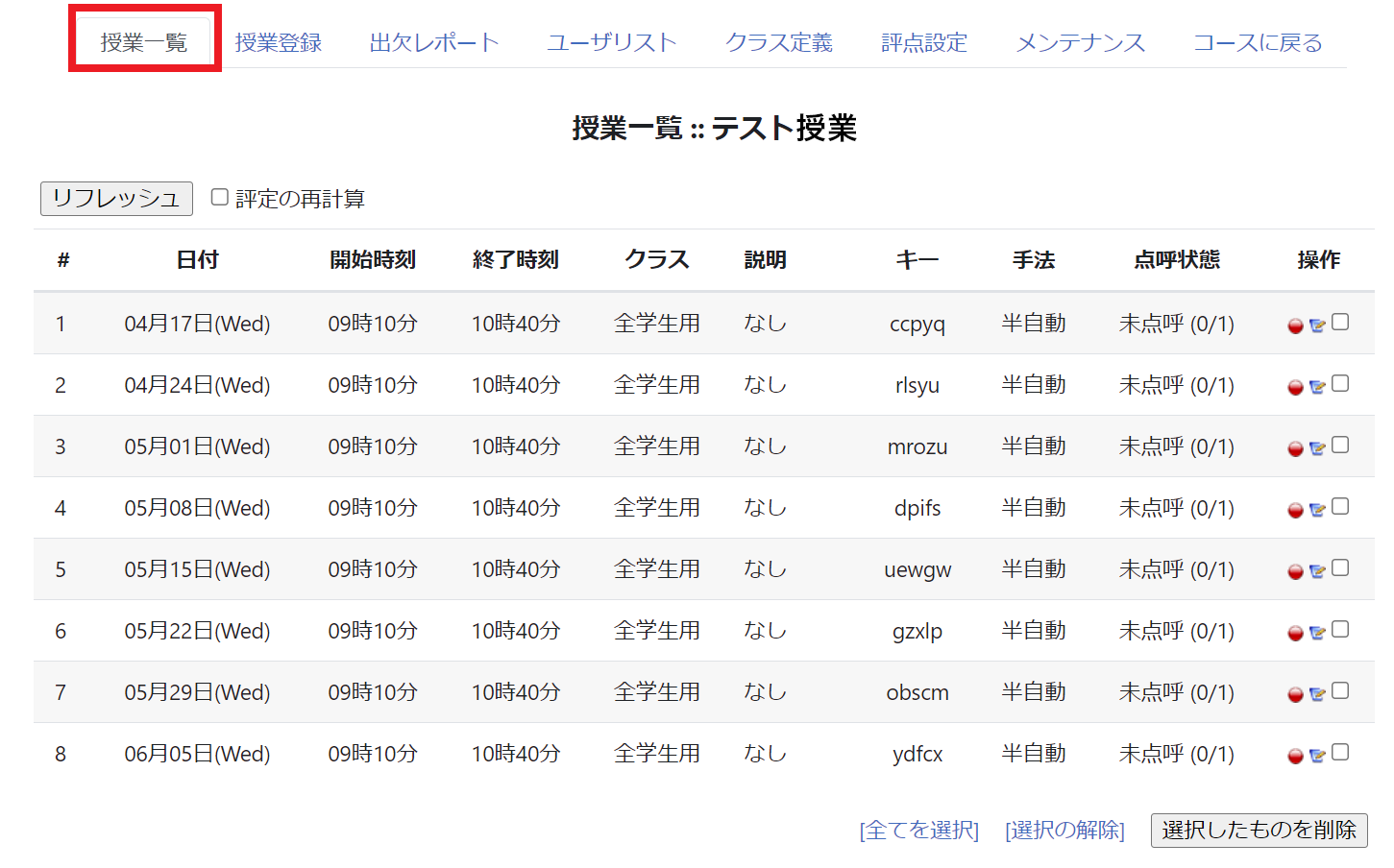
Task: Open the edit icon for the 05月08日 session
Action: pos(1317,511)
